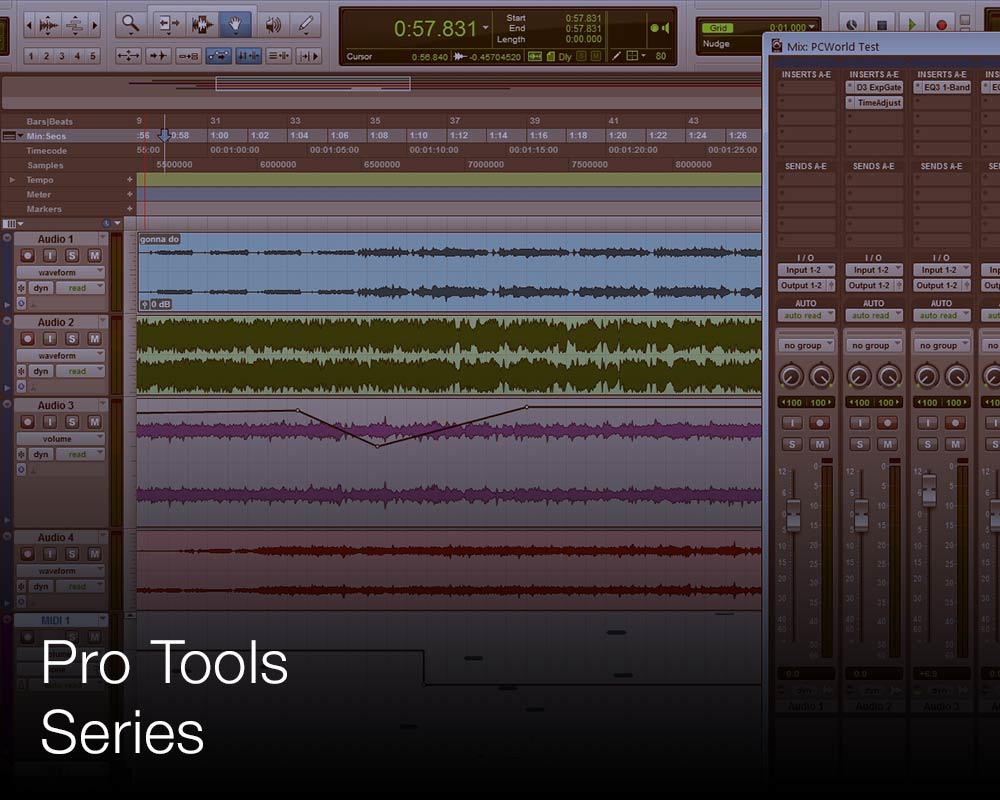Click the audio waveform zoom icon
This screenshot has width=1000, height=800.
(48, 26)
